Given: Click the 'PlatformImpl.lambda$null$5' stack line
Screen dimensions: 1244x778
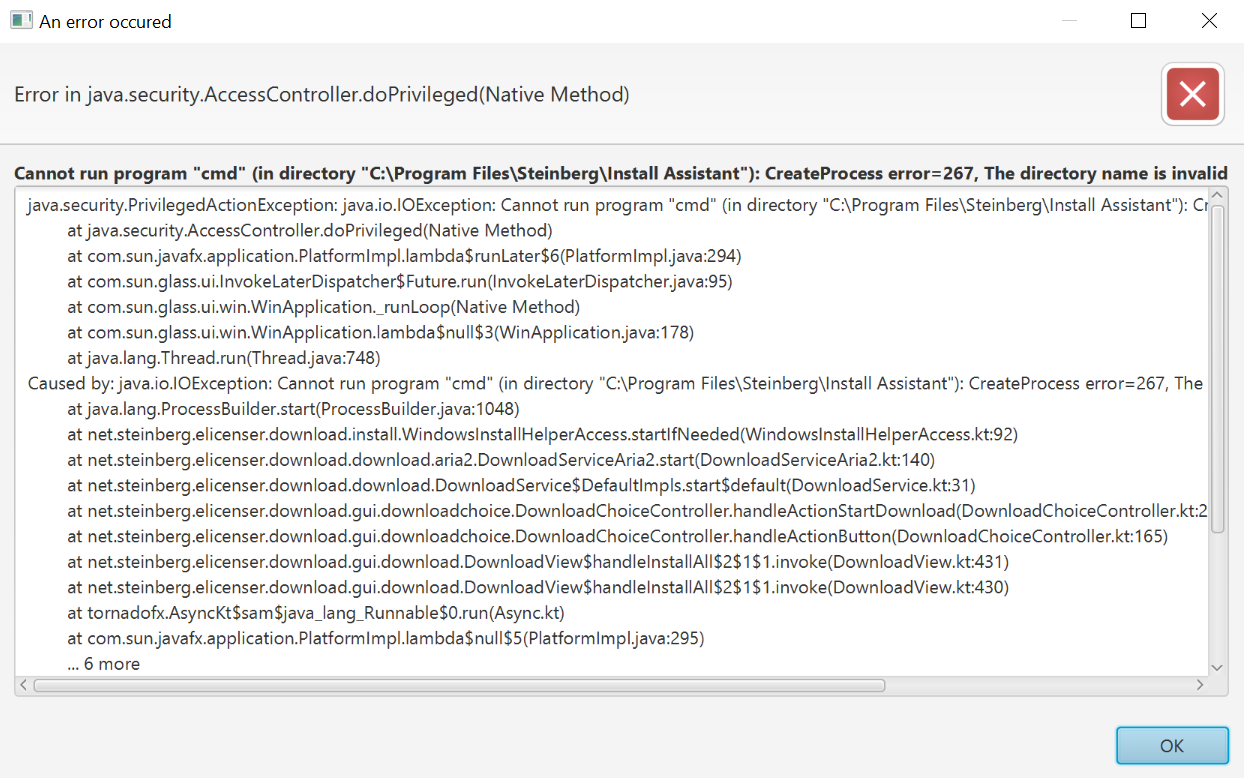Looking at the screenshot, I should coord(386,638).
